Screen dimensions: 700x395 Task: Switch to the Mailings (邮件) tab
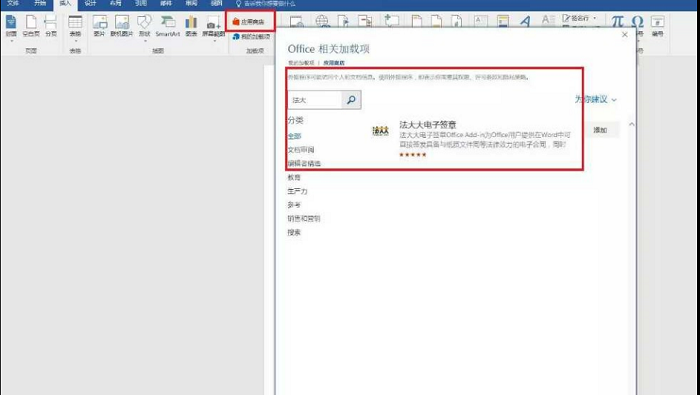tap(166, 4)
